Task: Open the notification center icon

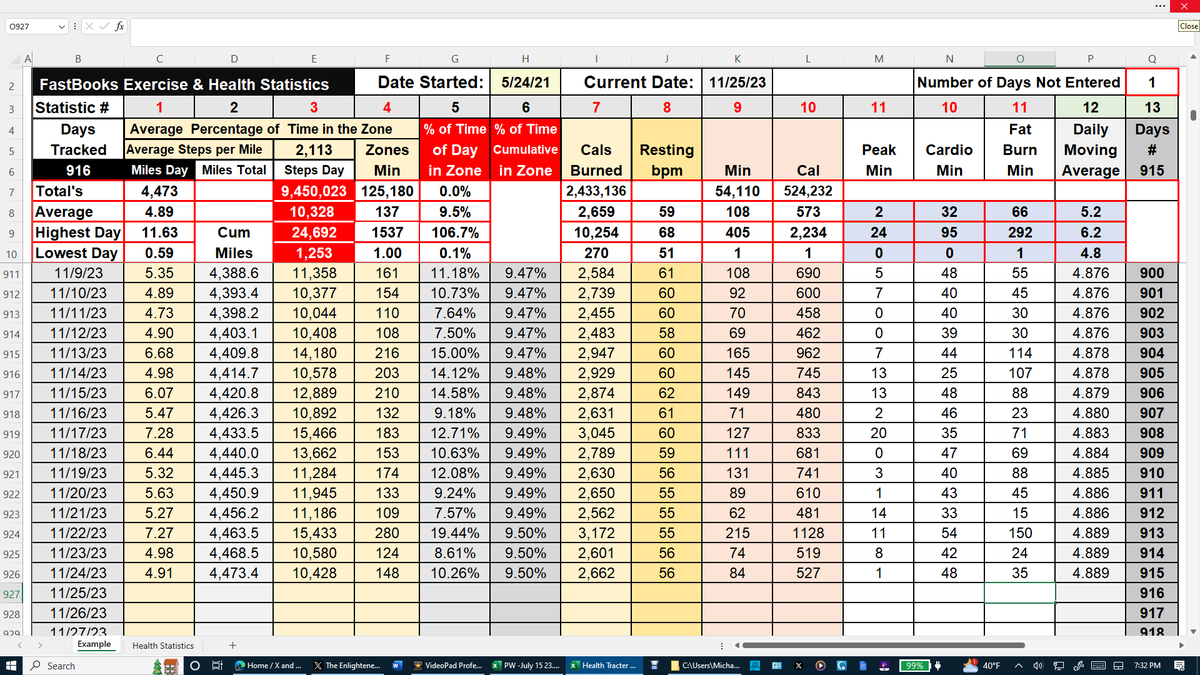Action: [1181, 665]
